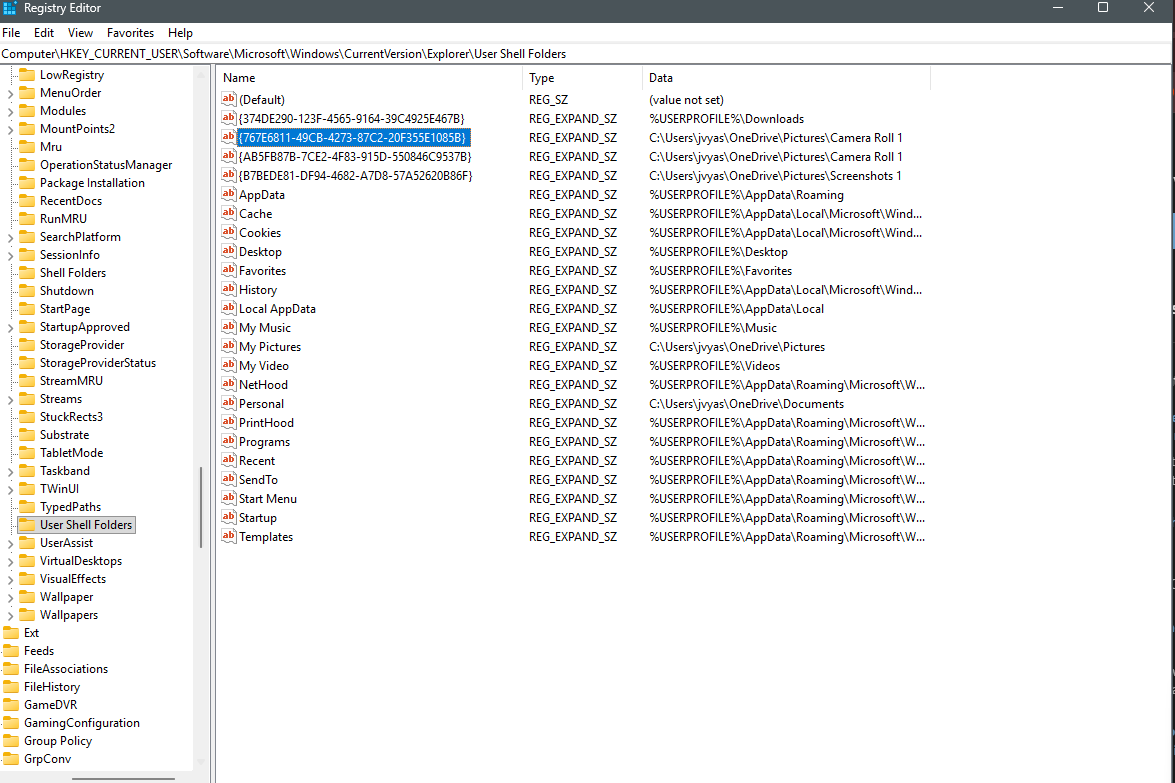Open the Favorites menu
Image resolution: width=1175 pixels, height=783 pixels.
pyautogui.click(x=130, y=32)
